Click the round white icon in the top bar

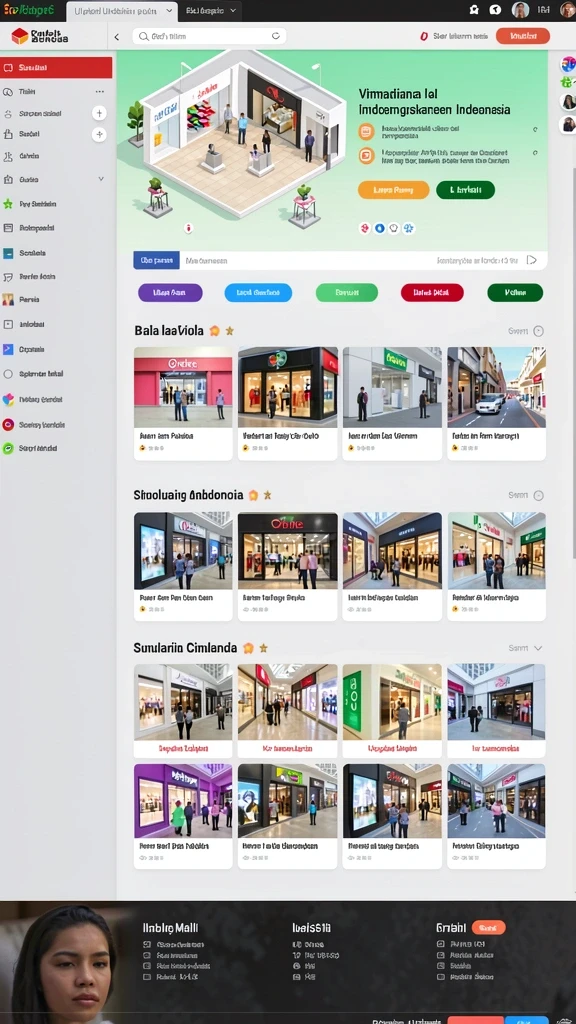[496, 10]
